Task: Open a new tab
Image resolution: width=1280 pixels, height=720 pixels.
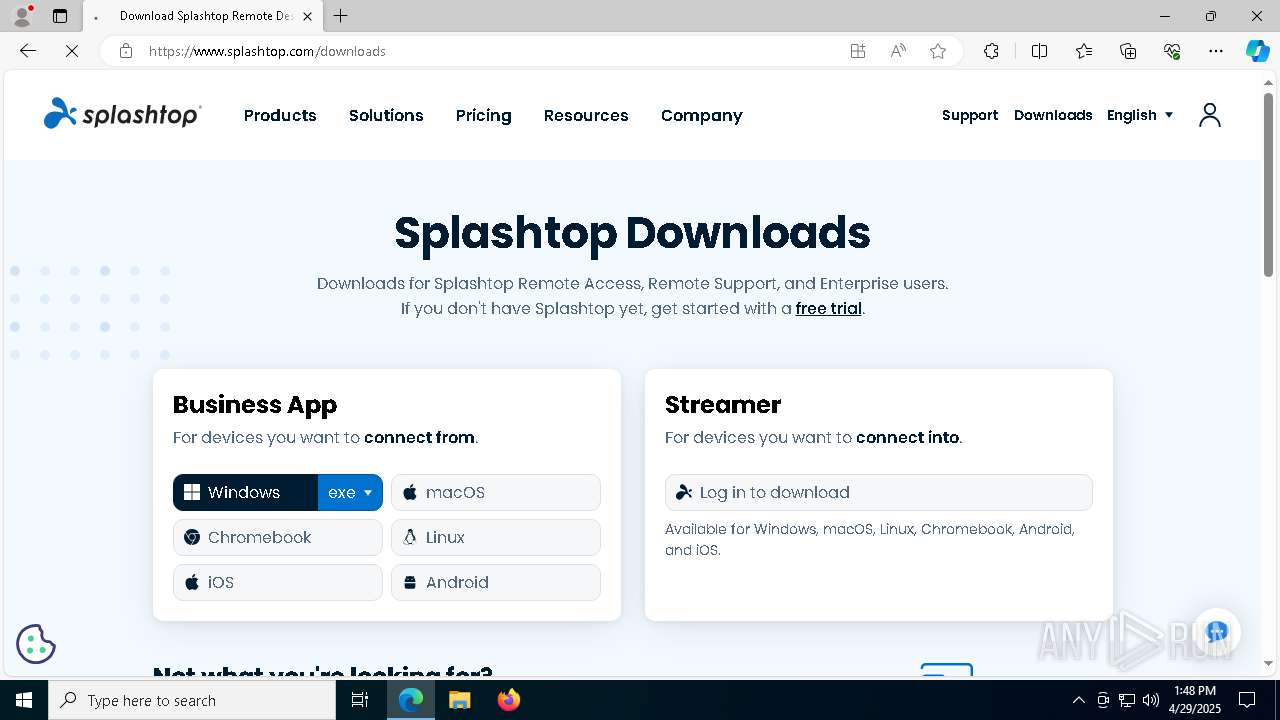Action: 341,16
